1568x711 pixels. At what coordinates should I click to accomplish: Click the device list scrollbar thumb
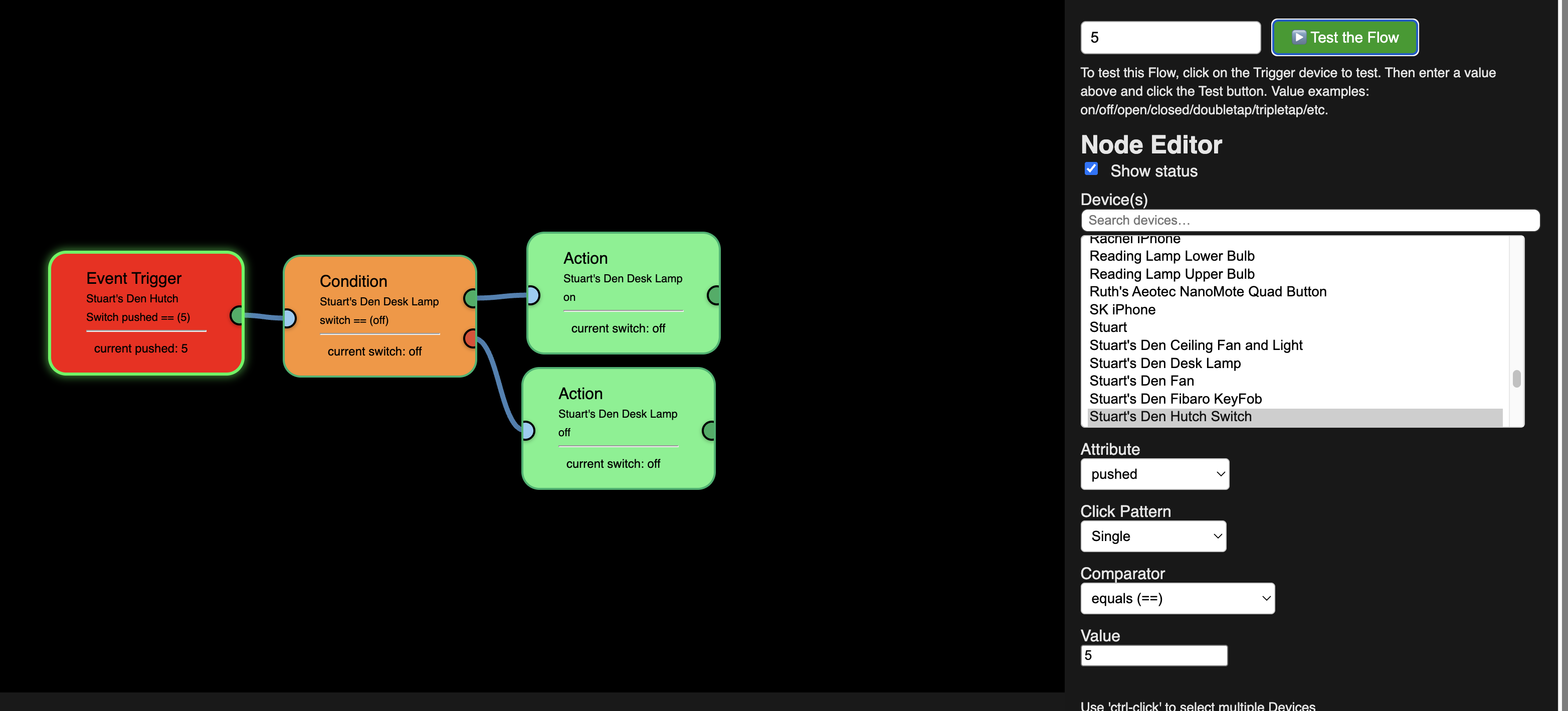[x=1516, y=379]
